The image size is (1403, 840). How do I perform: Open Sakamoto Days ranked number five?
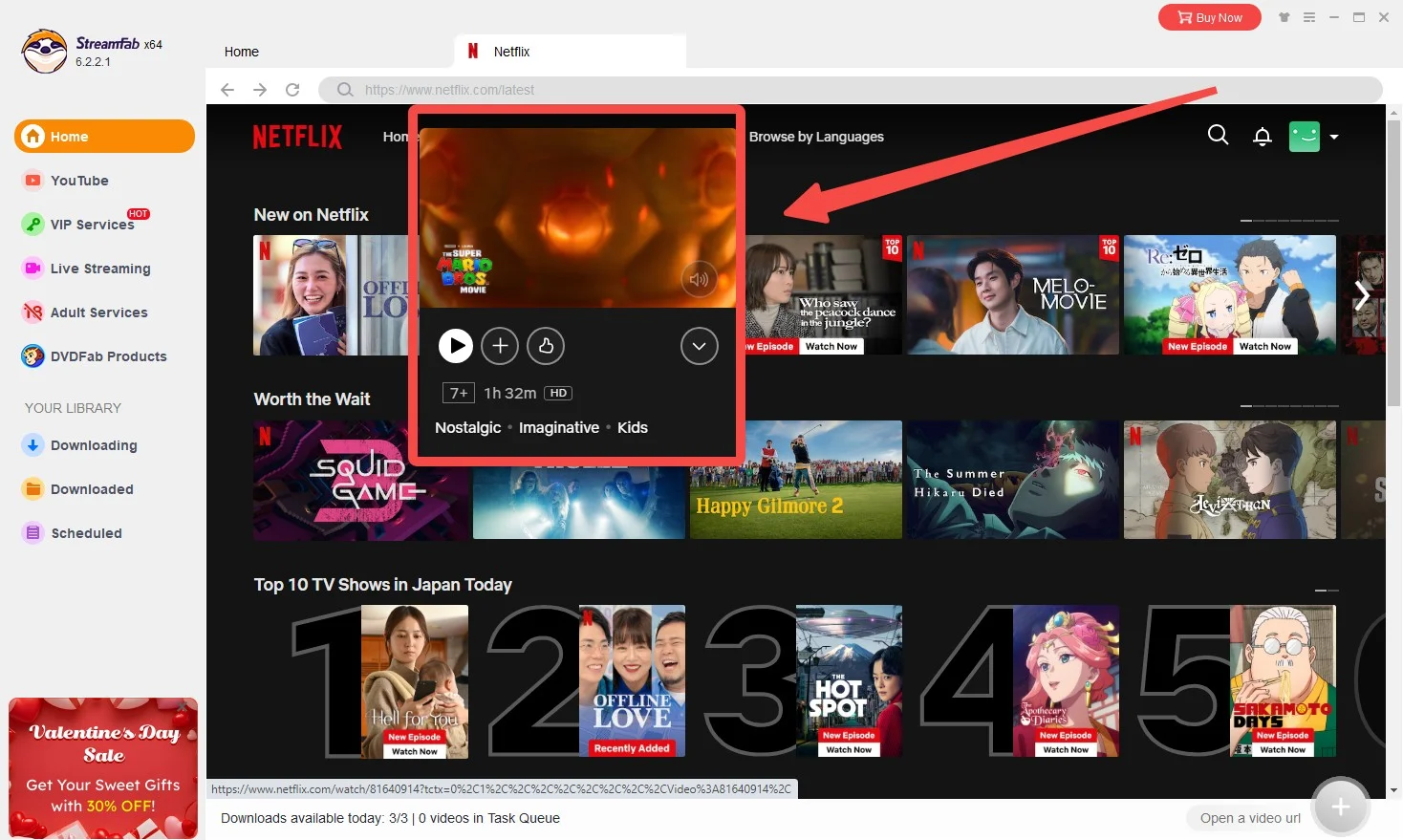[x=1283, y=682]
